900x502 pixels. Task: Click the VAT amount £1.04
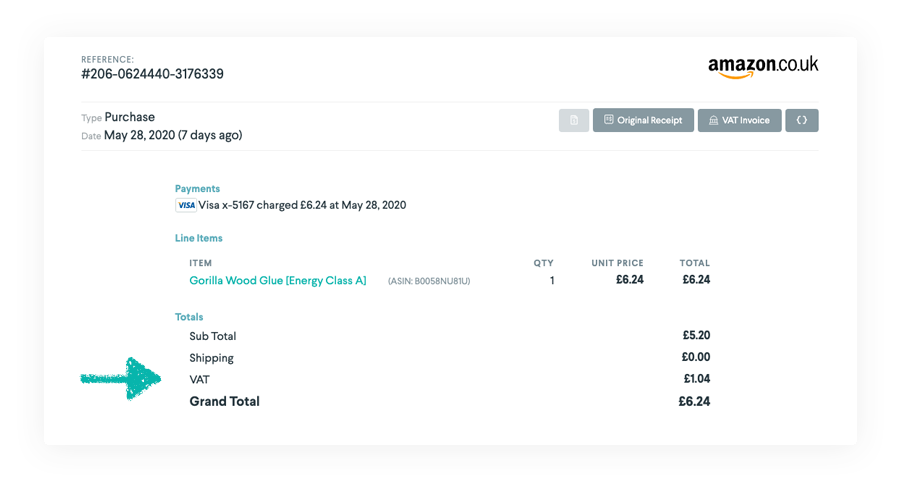[696, 379]
